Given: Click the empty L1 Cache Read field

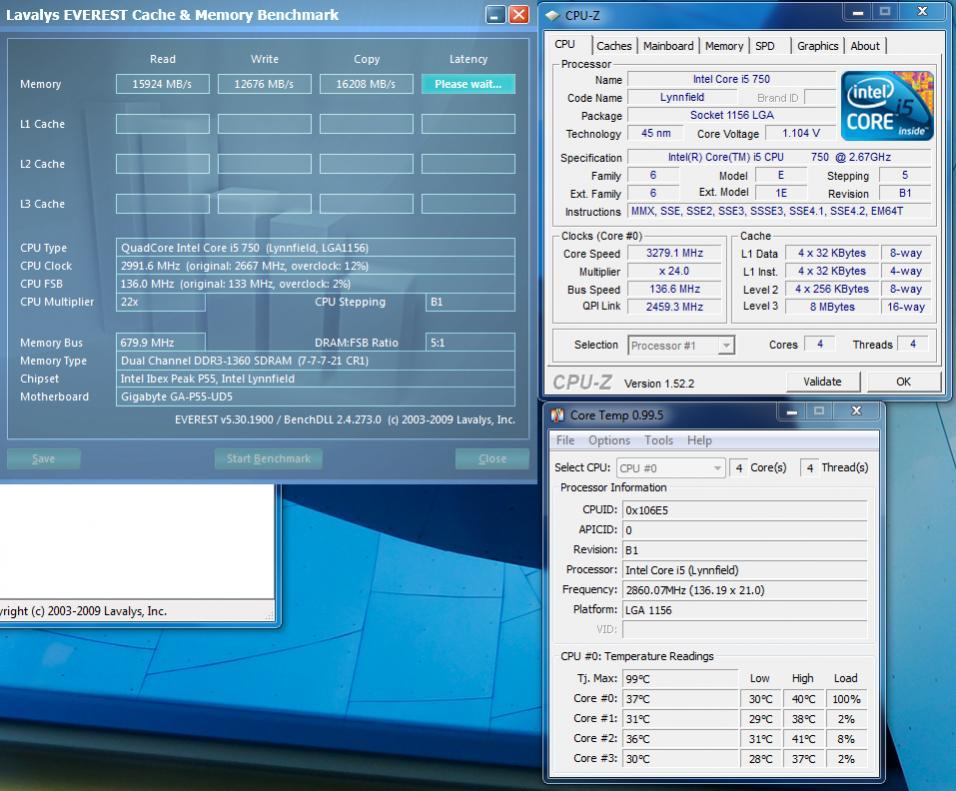Looking at the screenshot, I should (163, 124).
